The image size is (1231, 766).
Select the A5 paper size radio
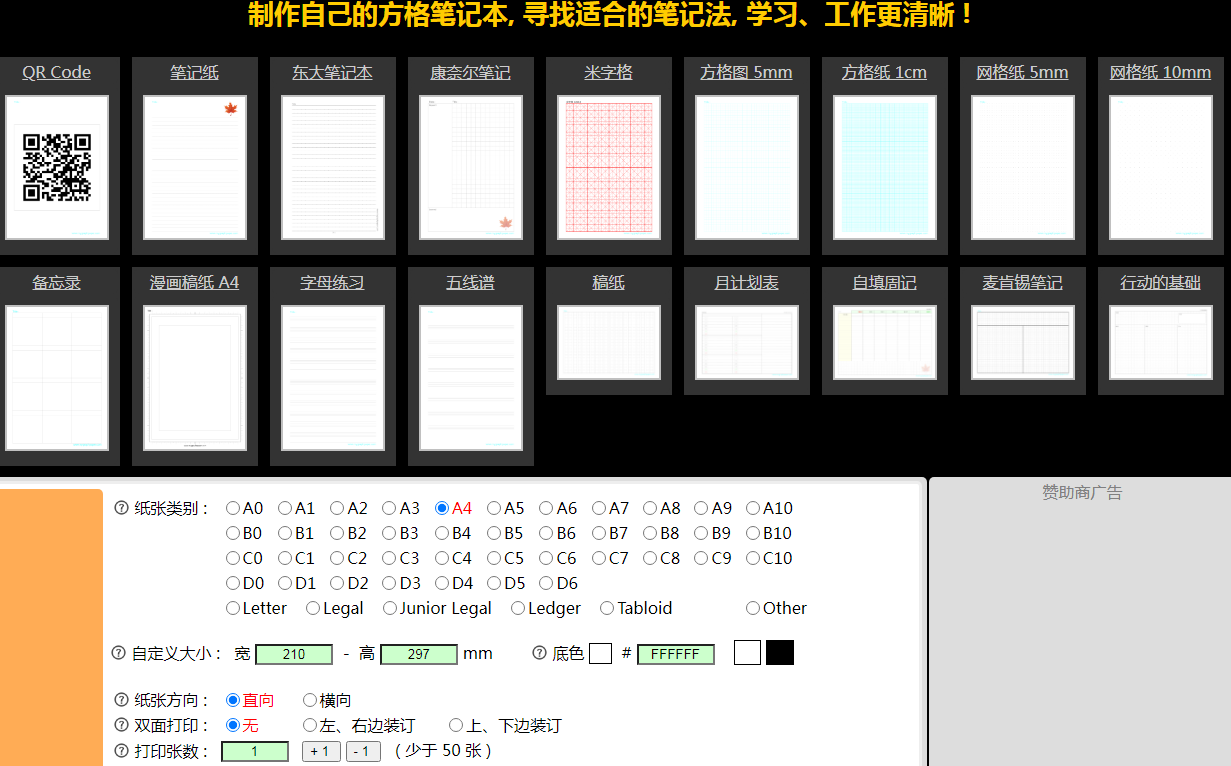pyautogui.click(x=494, y=508)
